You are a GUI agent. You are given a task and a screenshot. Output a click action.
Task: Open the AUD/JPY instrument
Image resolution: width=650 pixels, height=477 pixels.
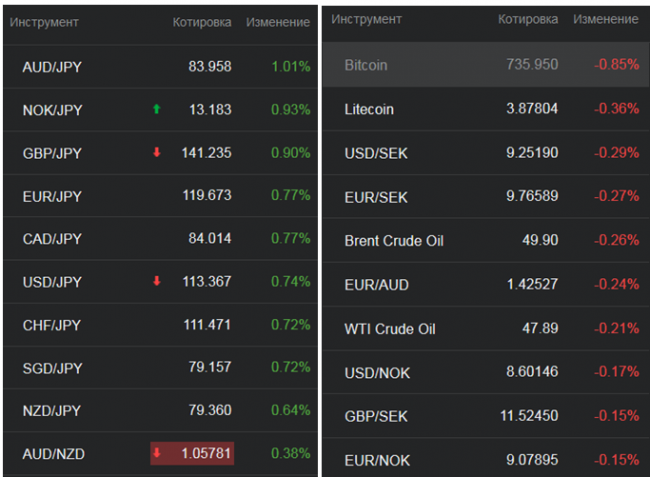pyautogui.click(x=52, y=67)
